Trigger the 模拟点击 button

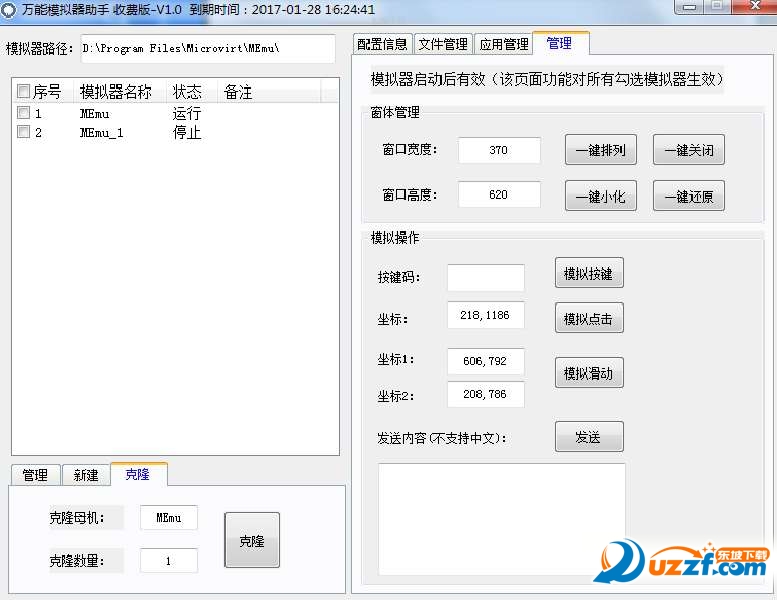pos(588,319)
